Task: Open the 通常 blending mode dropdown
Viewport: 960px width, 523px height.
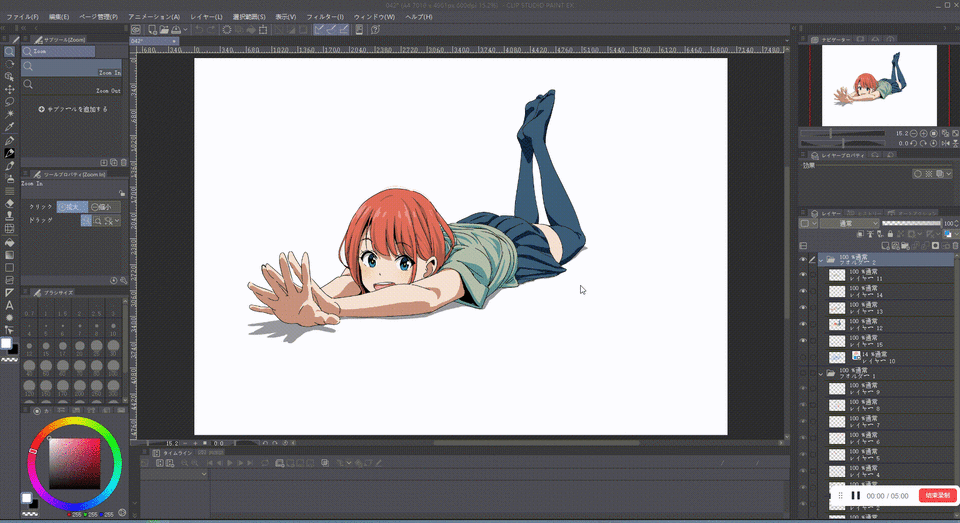Action: pyautogui.click(x=850, y=224)
